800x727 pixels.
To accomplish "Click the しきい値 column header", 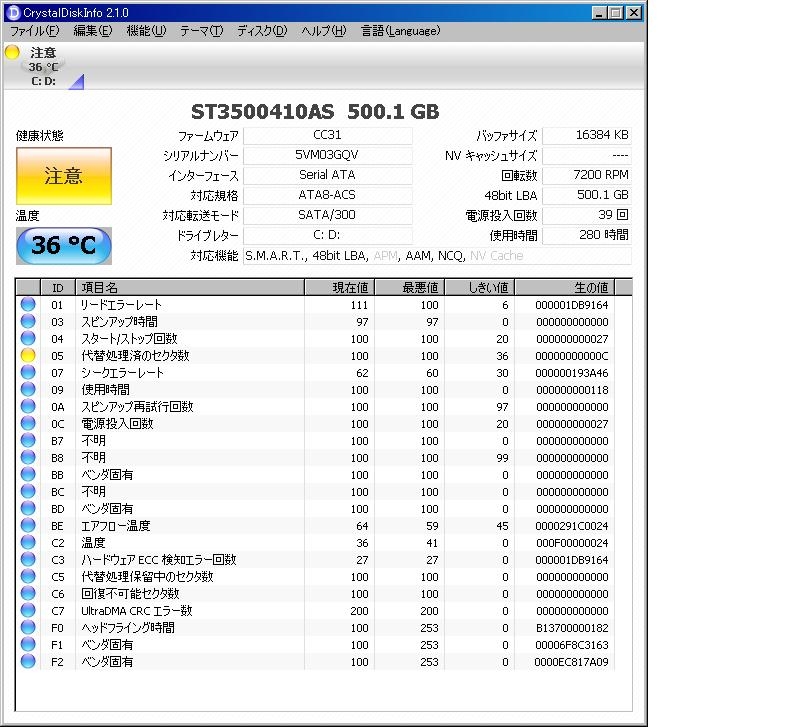I will (480, 287).
